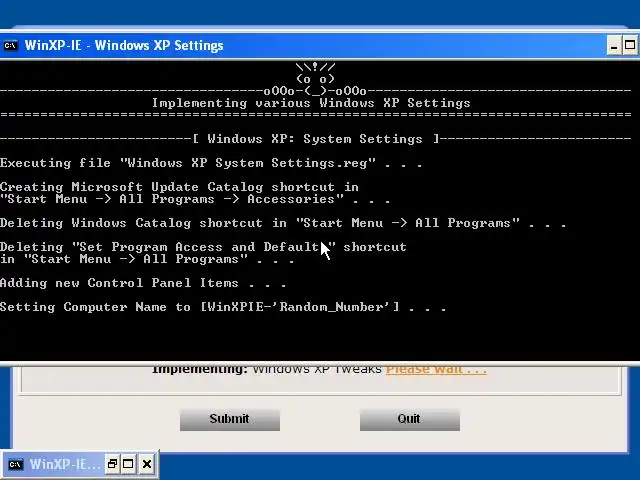Click "Setting Computer Name to" line
The height and width of the screenshot is (480, 640).
pyautogui.click(x=223, y=307)
